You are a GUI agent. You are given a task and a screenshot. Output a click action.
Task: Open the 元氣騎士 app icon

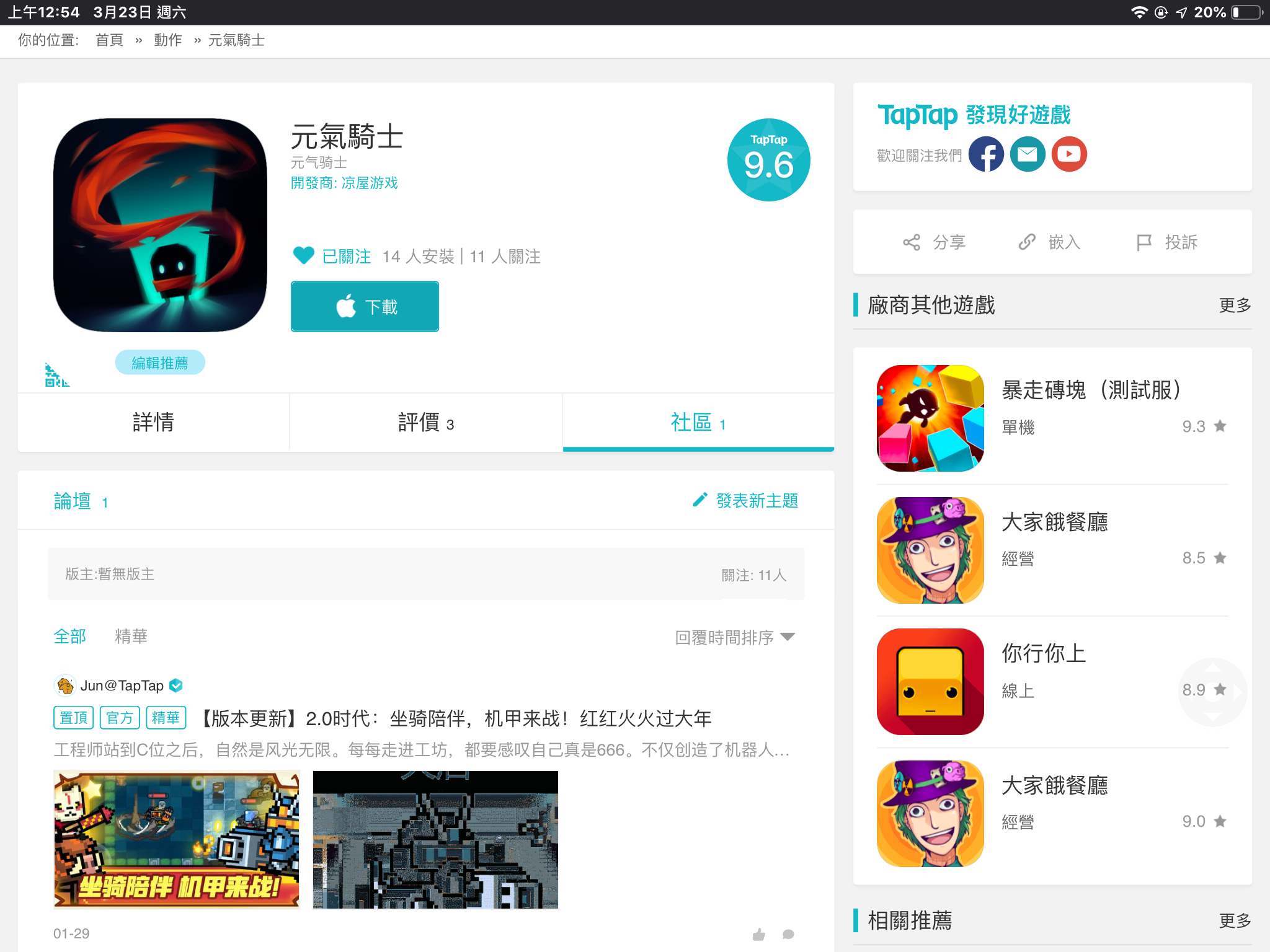point(160,225)
